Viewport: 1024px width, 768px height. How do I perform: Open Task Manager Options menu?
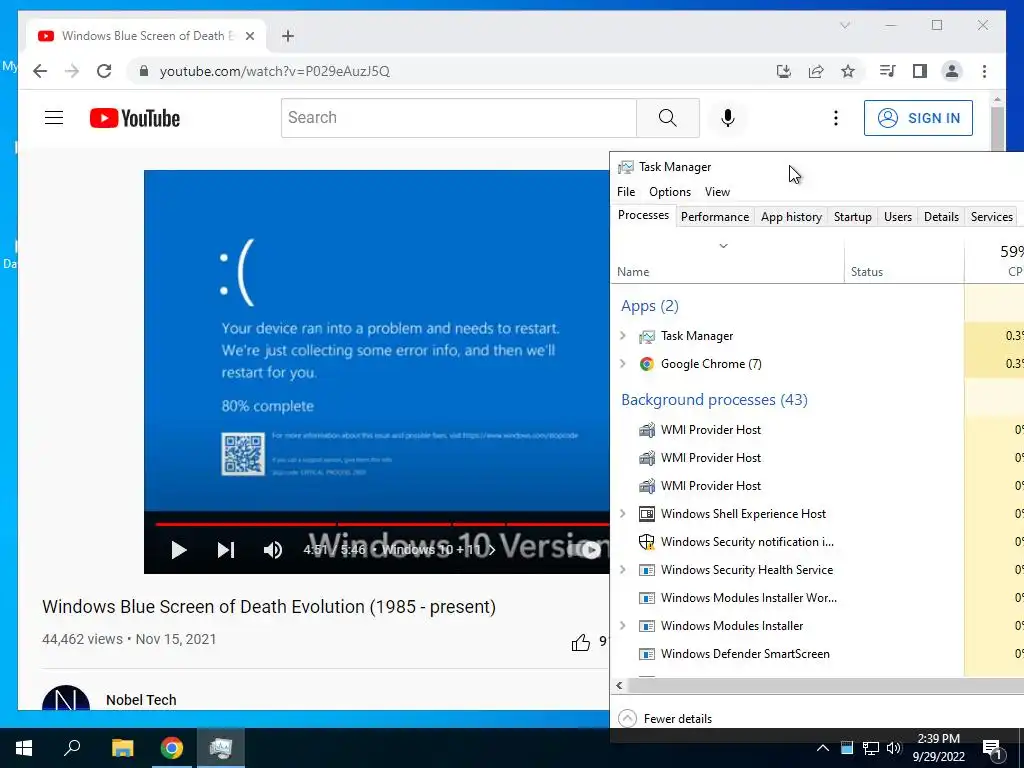[x=670, y=192]
